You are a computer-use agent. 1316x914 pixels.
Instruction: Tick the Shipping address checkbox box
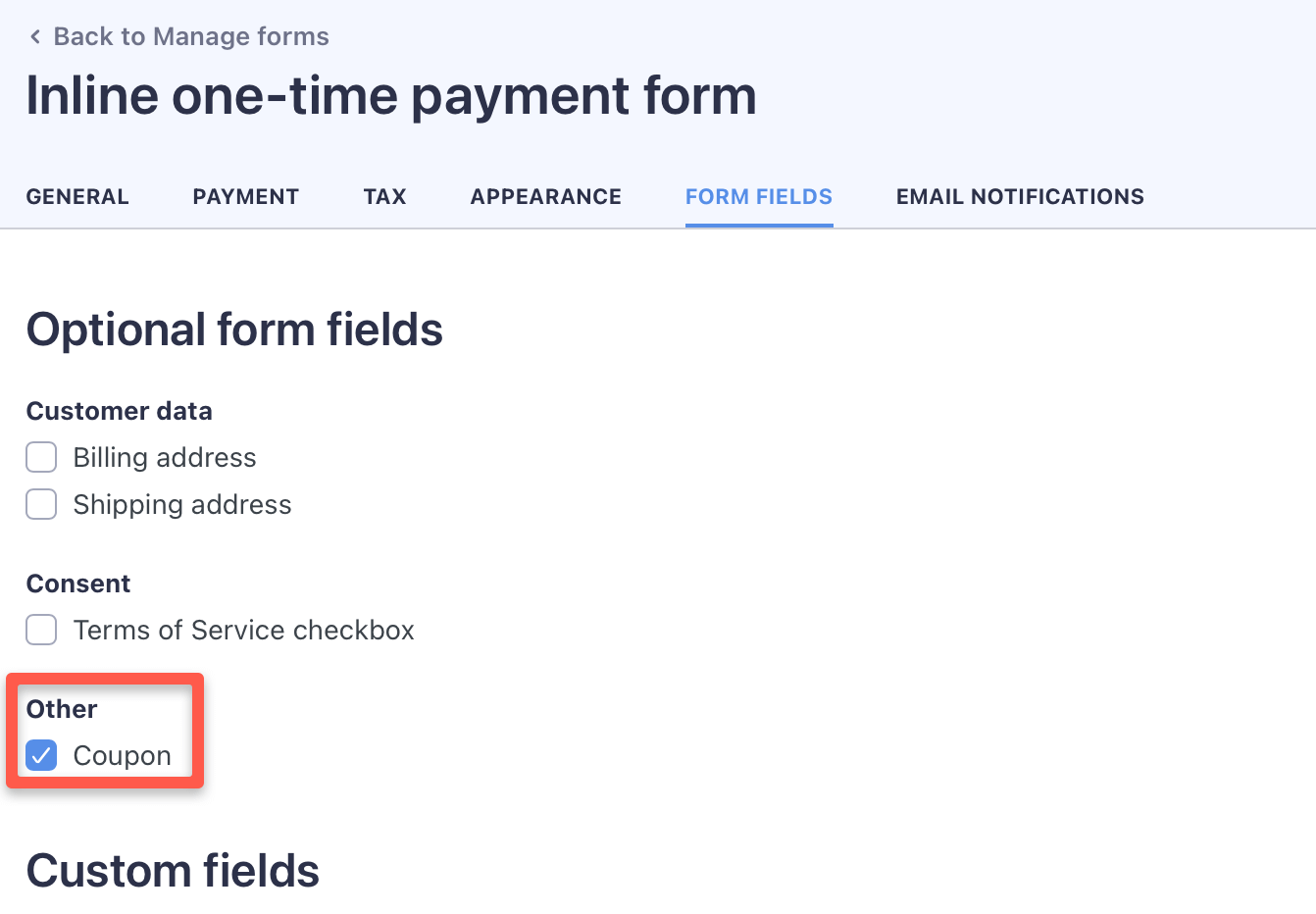point(41,504)
